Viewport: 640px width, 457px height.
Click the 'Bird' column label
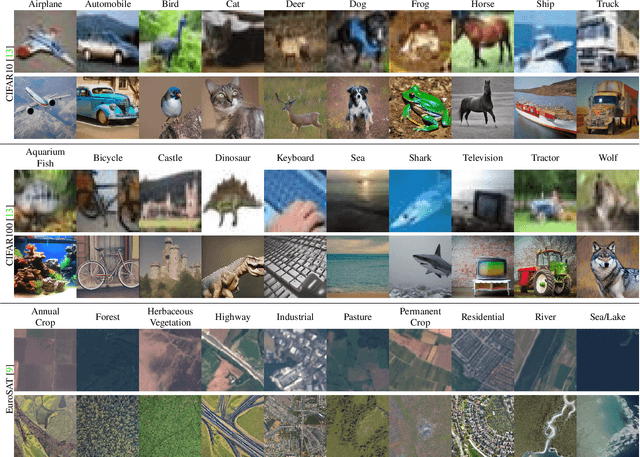coord(170,4)
